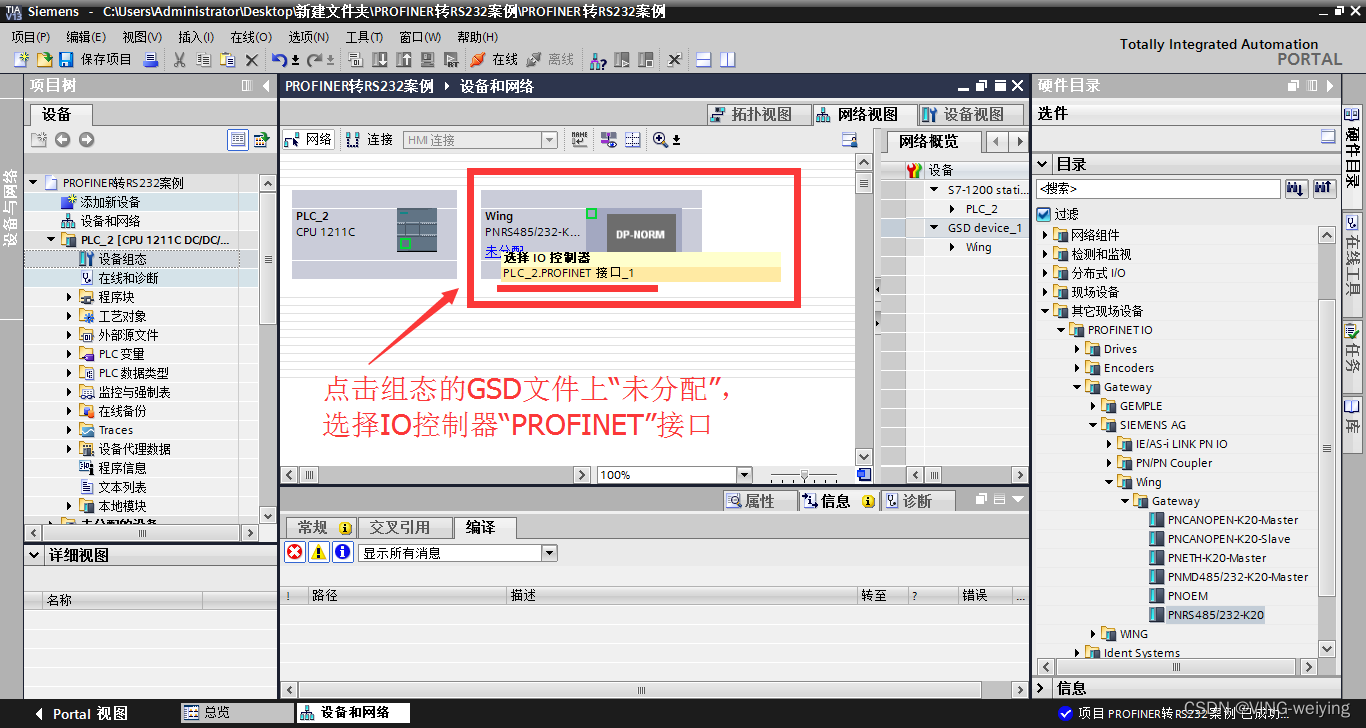Image resolution: width=1366 pixels, height=728 pixels.
Task: Collapse the project tree panel arrow
Action: (x=267, y=86)
